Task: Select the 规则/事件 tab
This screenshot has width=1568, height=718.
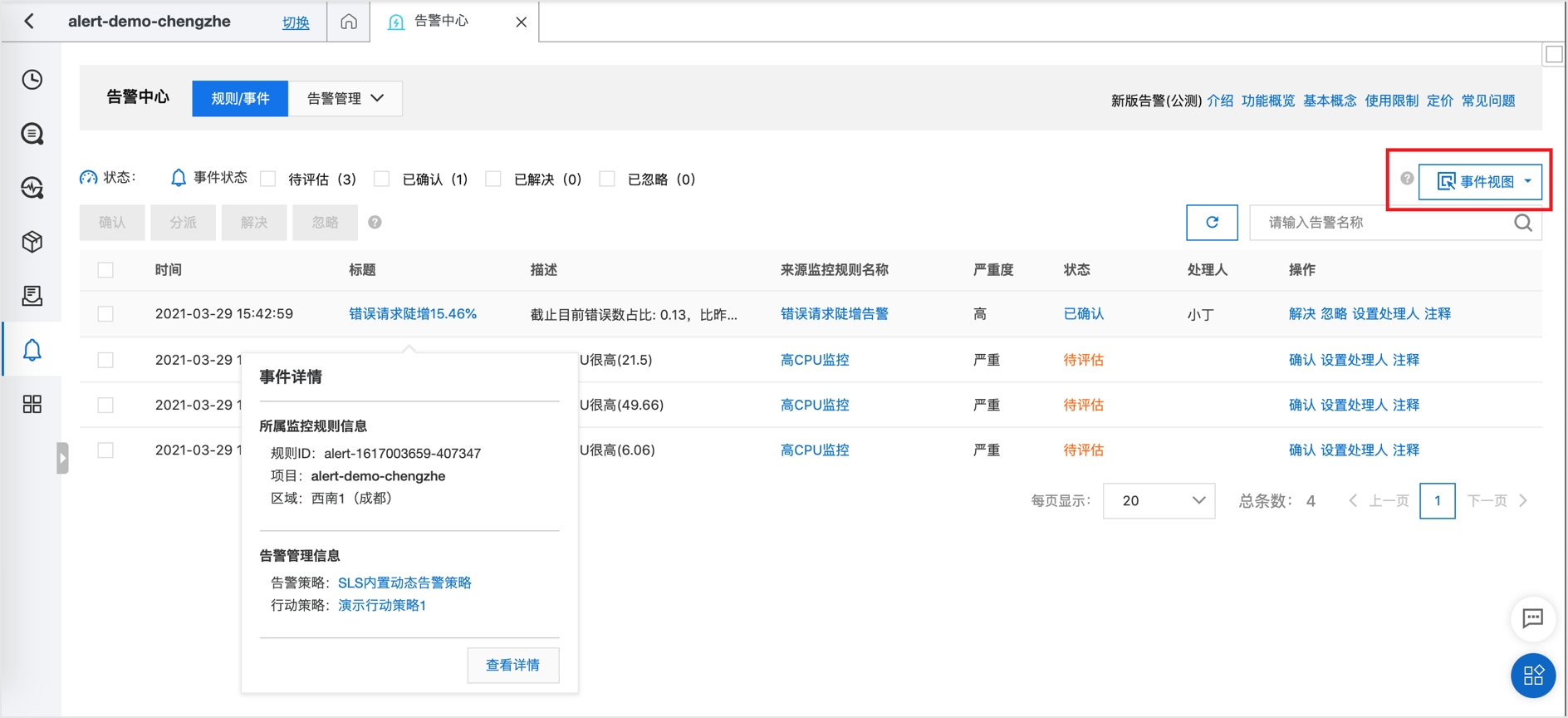Action: [240, 99]
